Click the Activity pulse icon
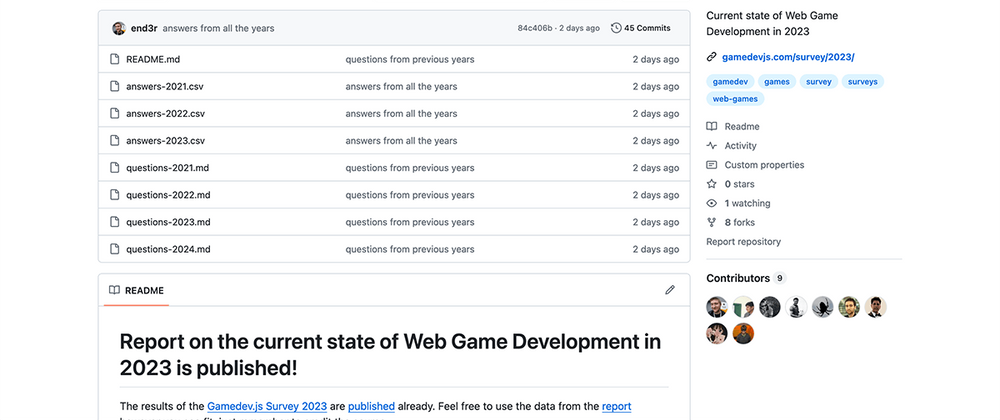 coord(712,146)
